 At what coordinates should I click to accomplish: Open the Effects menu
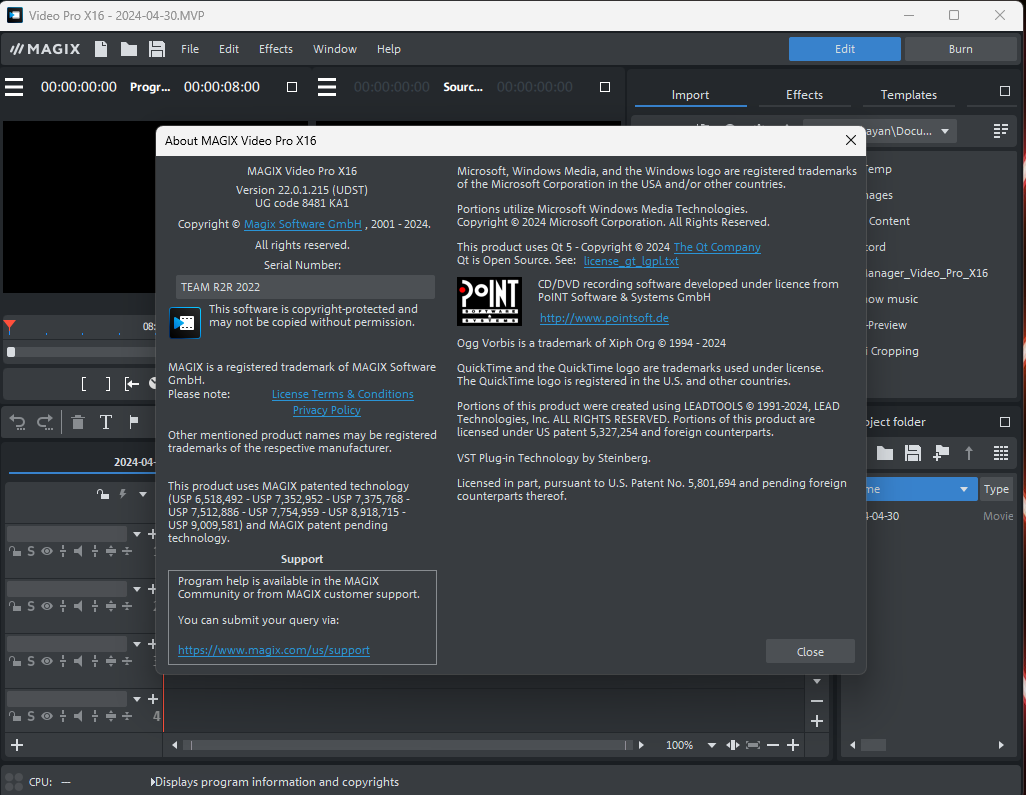tap(276, 49)
